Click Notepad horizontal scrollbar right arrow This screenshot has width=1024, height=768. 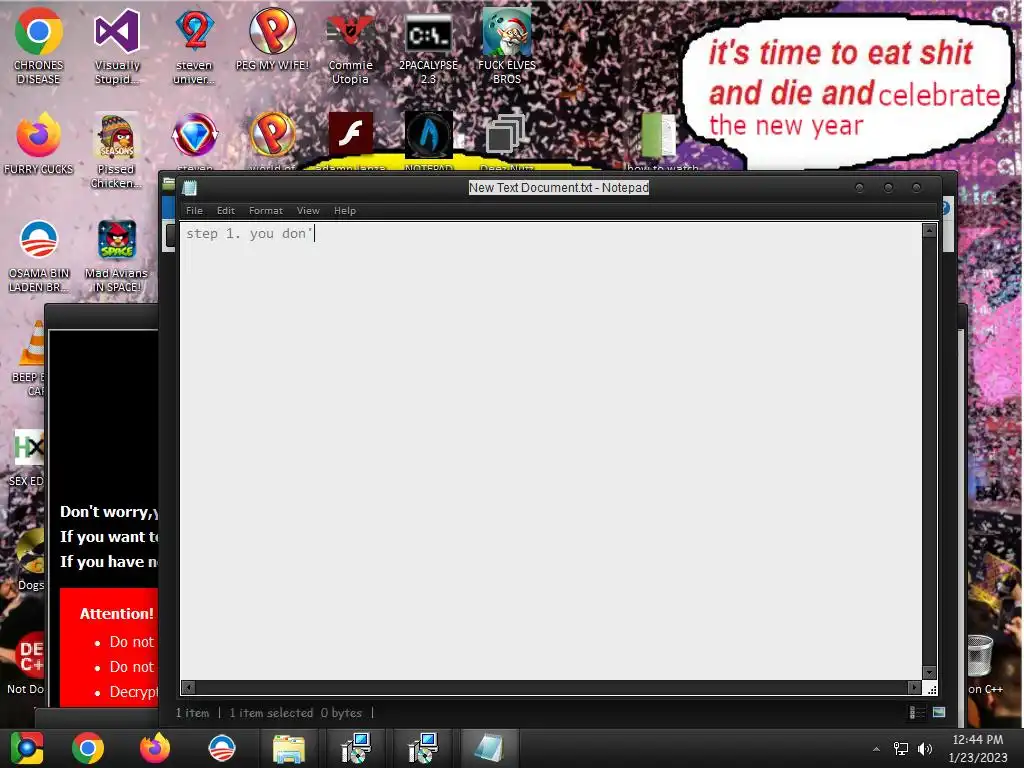click(914, 687)
